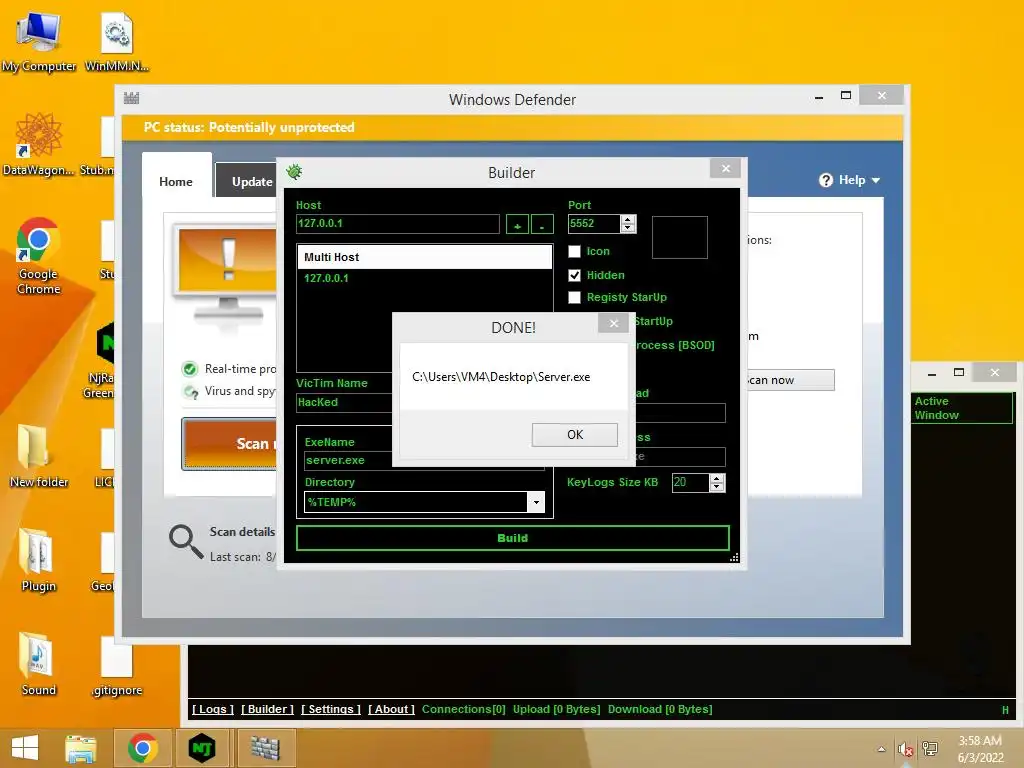Click Windows Defender taskbar icon

coord(265,748)
